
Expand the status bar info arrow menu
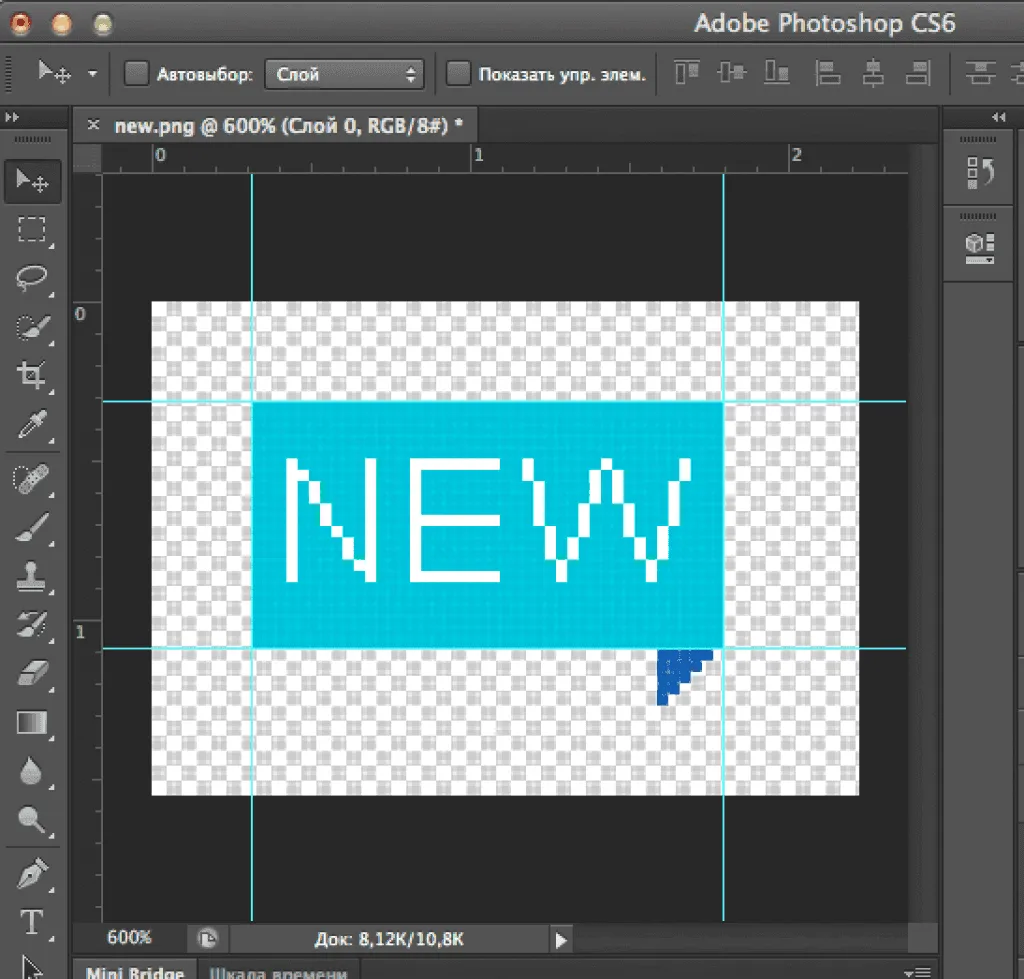[560, 940]
